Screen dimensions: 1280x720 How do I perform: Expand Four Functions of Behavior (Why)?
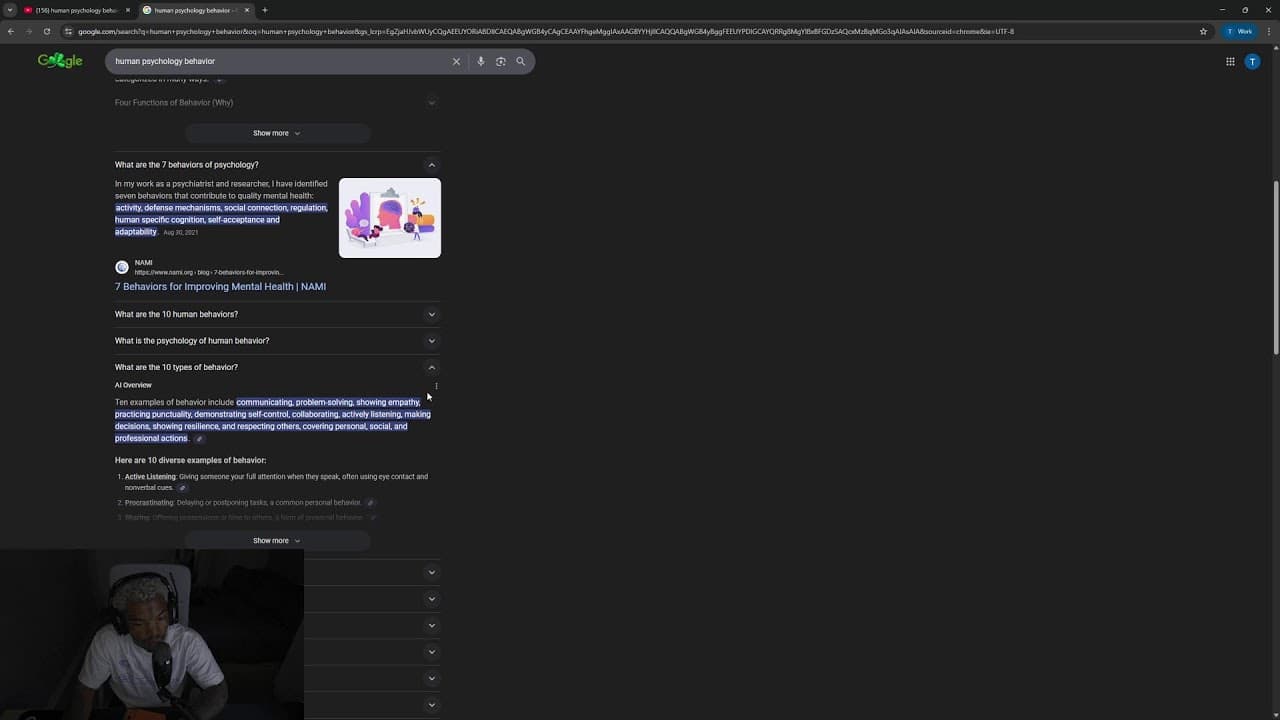coord(277,102)
